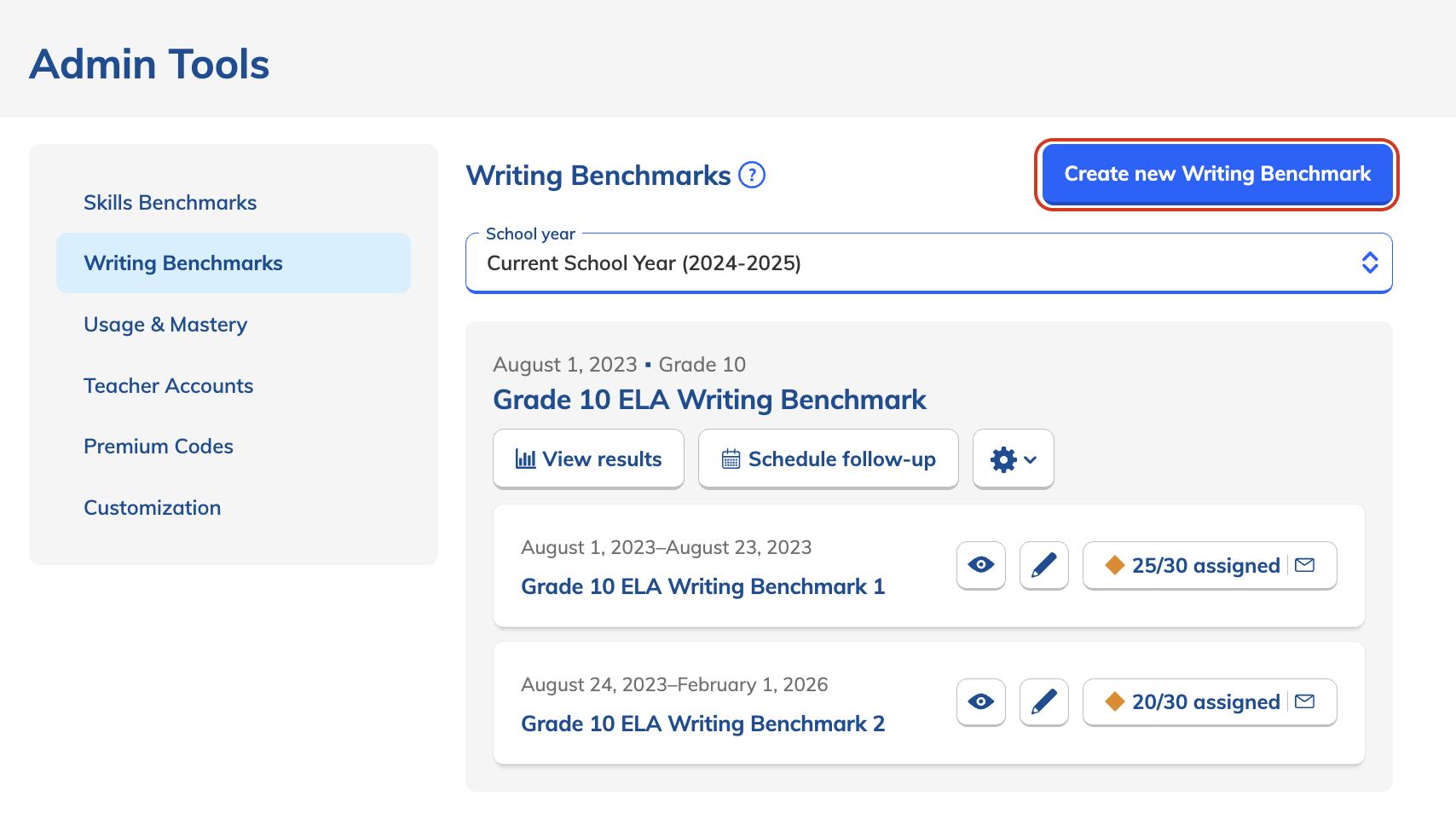Click the help question mark beside Writing Benchmarks

751,175
